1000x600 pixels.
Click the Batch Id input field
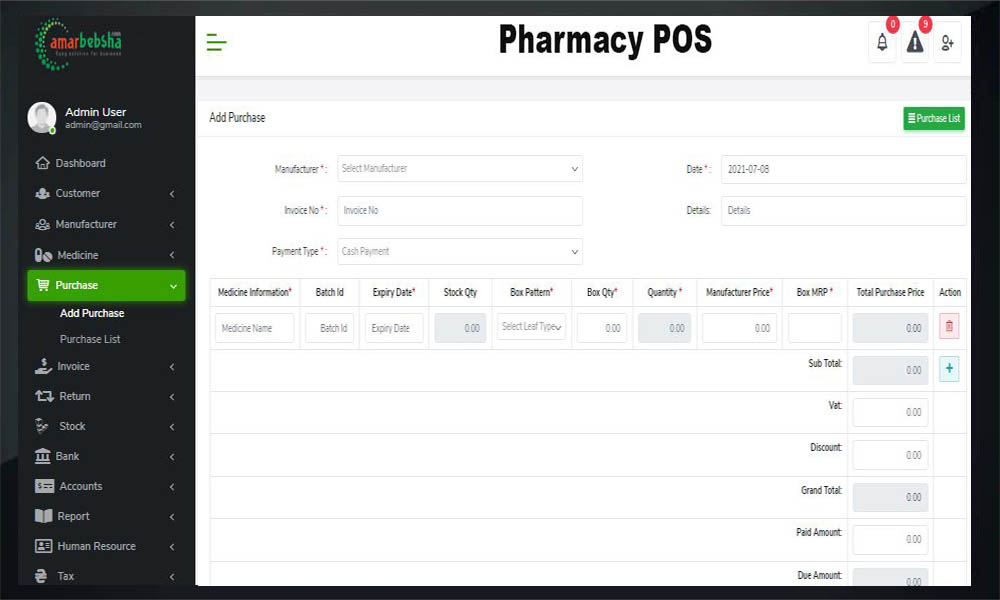tap(330, 328)
